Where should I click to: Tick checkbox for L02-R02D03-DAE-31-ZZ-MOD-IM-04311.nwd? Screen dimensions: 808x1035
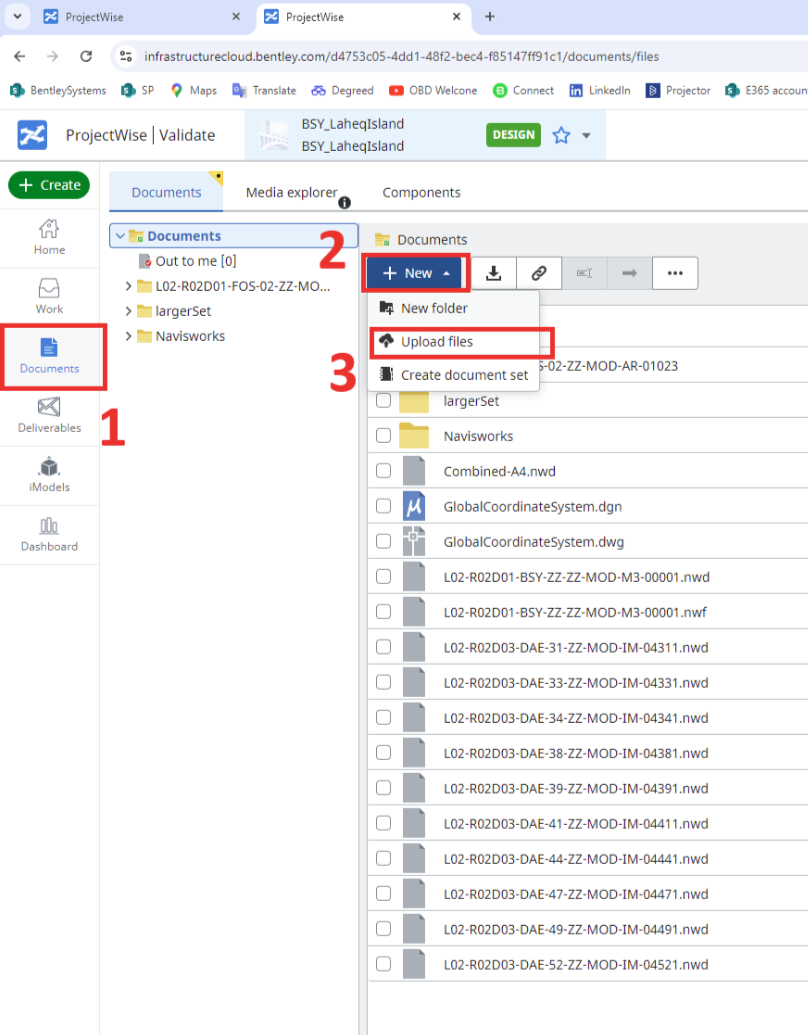coord(384,647)
